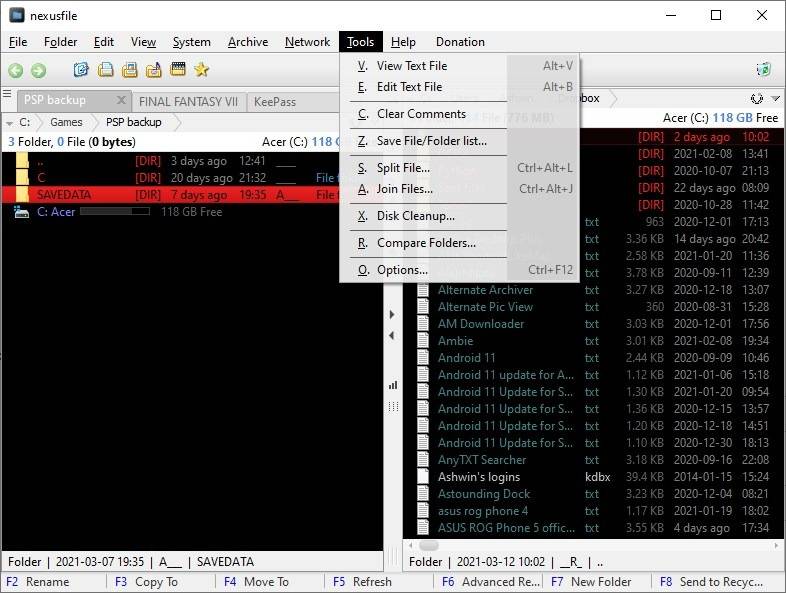
Task: Close the PSP backup tab
Action: (121, 100)
